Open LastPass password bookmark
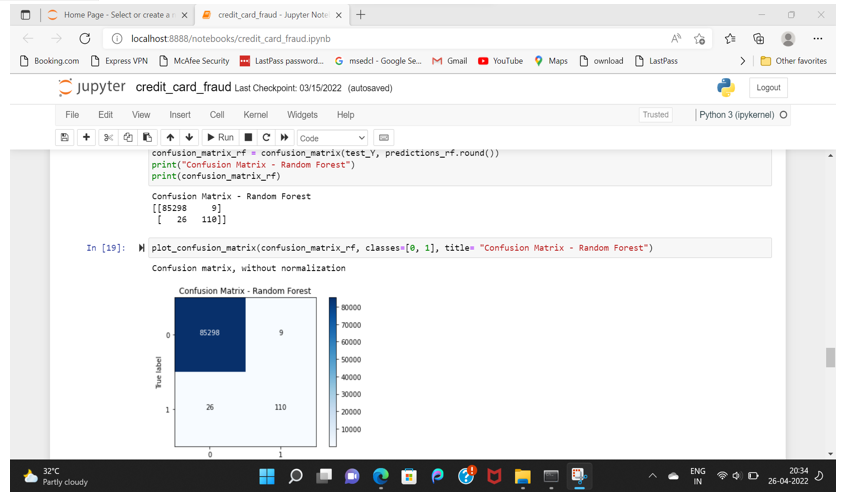This screenshot has height=496, width=852. [282, 61]
